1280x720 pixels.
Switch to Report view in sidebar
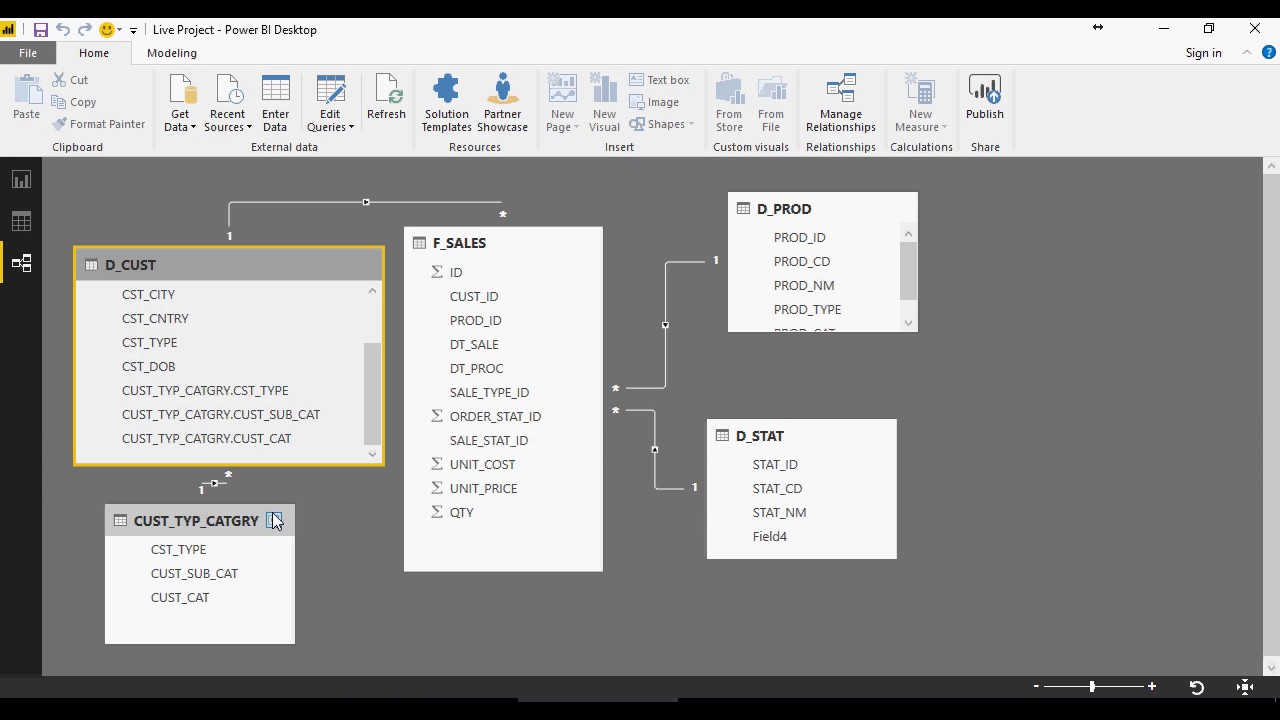pos(21,180)
